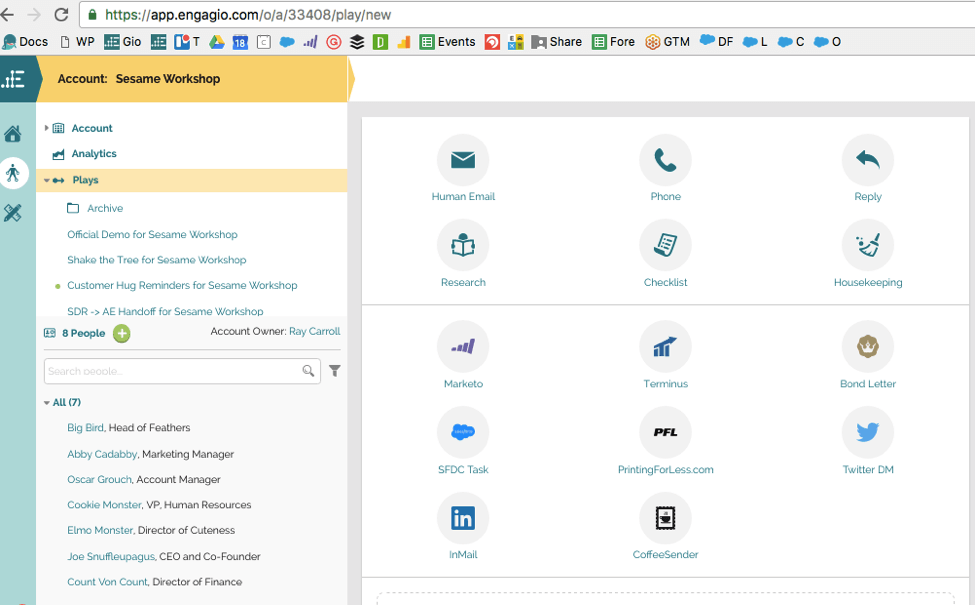Open the Analytics section
The width and height of the screenshot is (975, 605).
pyautogui.click(x=93, y=154)
